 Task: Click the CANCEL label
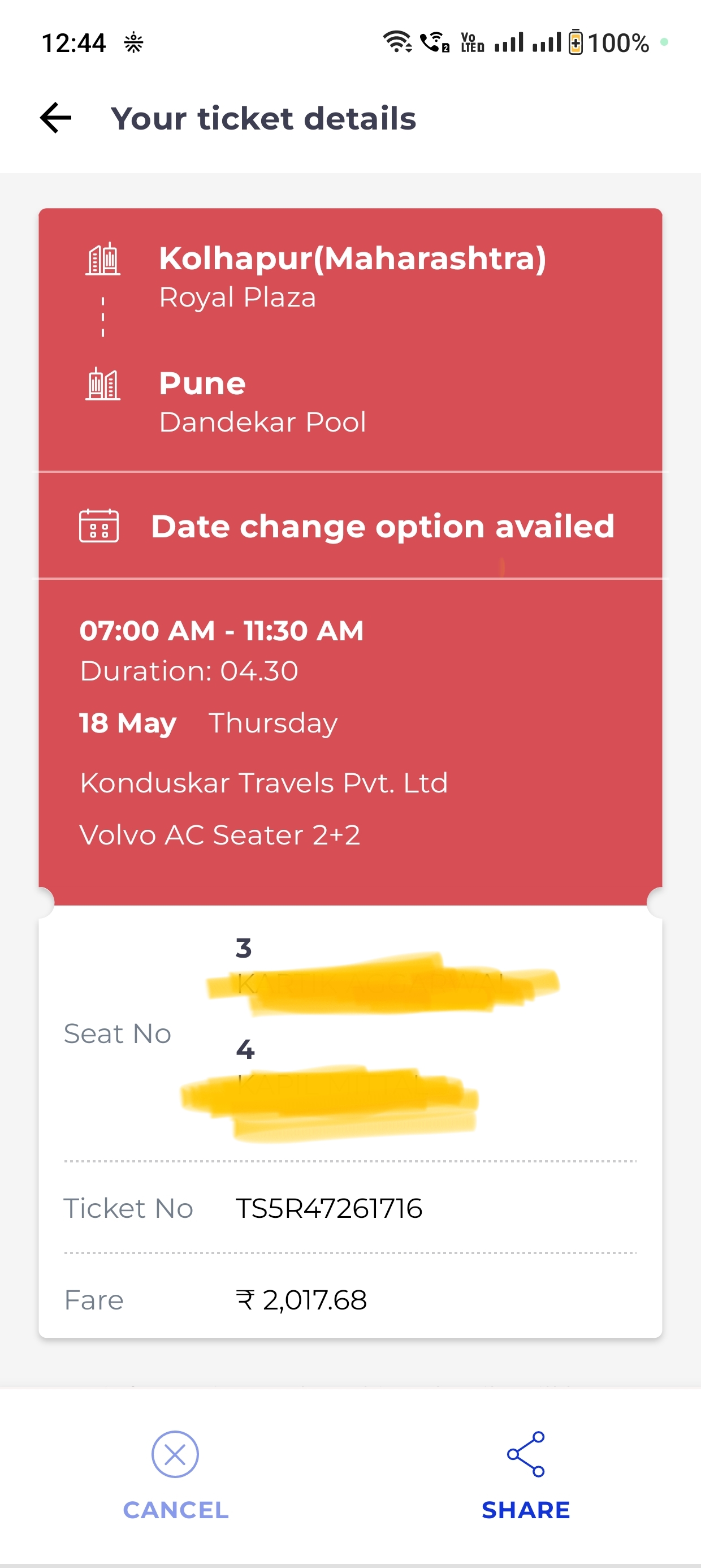pos(176,1510)
